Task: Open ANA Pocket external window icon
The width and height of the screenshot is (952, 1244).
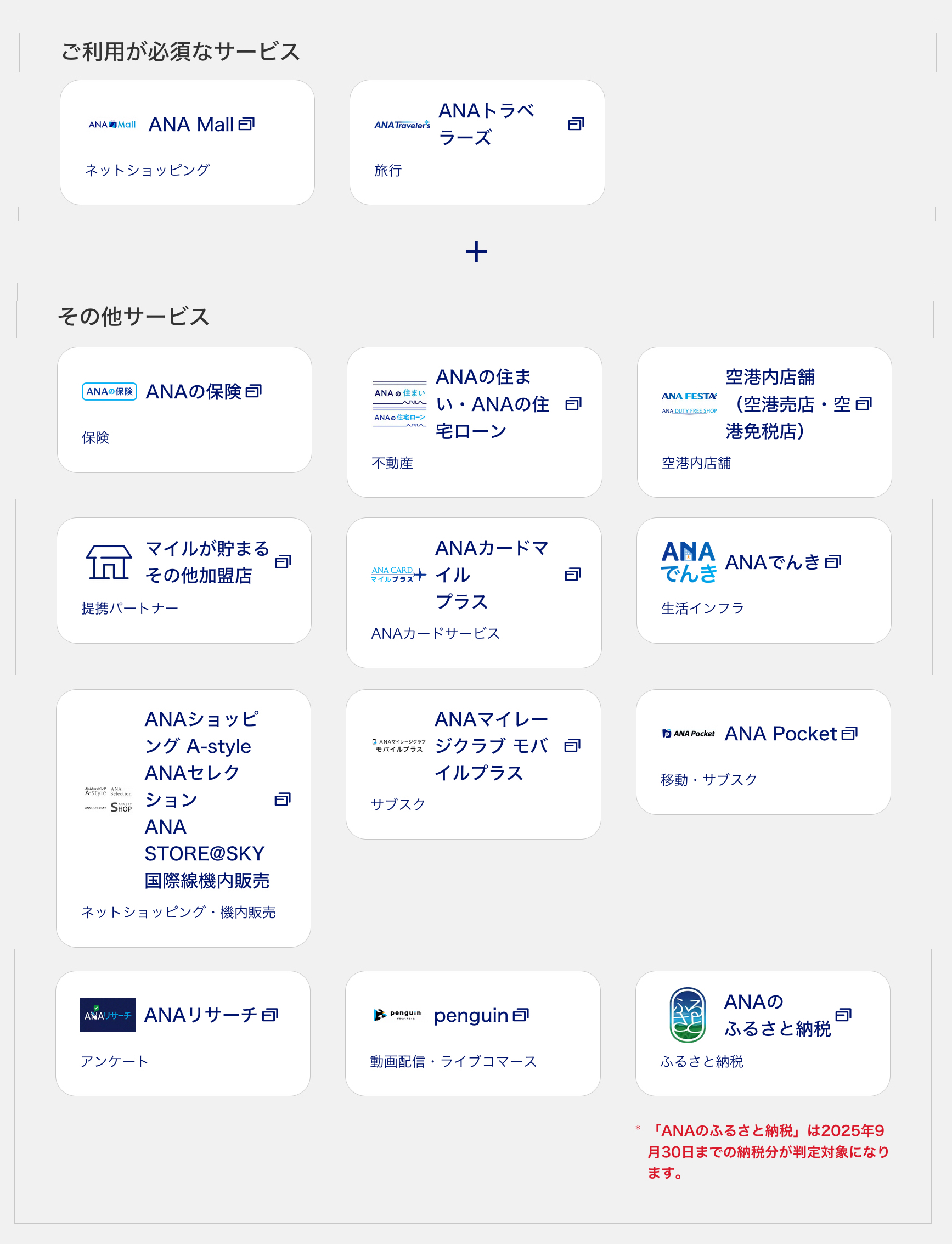Action: (x=849, y=734)
